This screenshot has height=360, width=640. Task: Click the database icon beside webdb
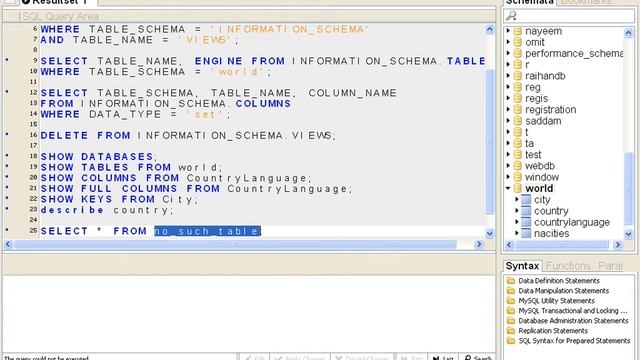[518, 166]
